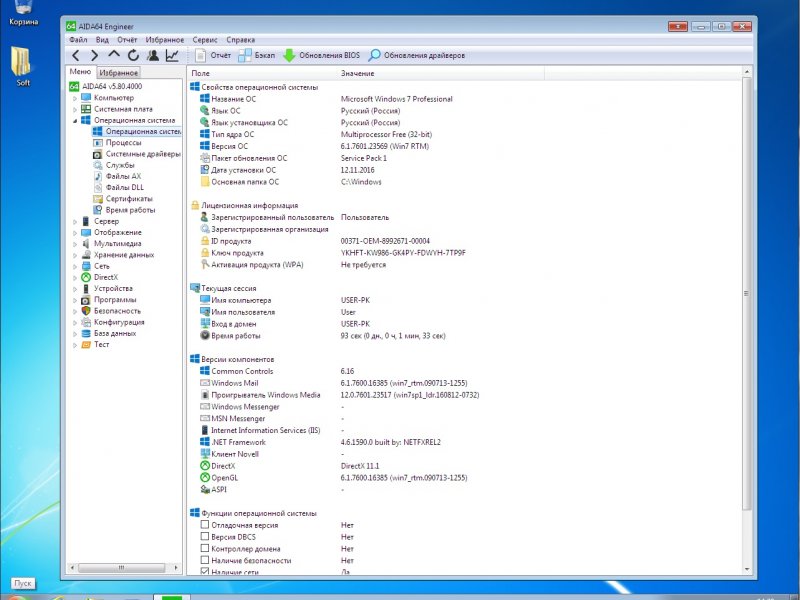This screenshot has width=800, height=600.
Task: Click the main list scroll up arrow
Action: (x=746, y=72)
